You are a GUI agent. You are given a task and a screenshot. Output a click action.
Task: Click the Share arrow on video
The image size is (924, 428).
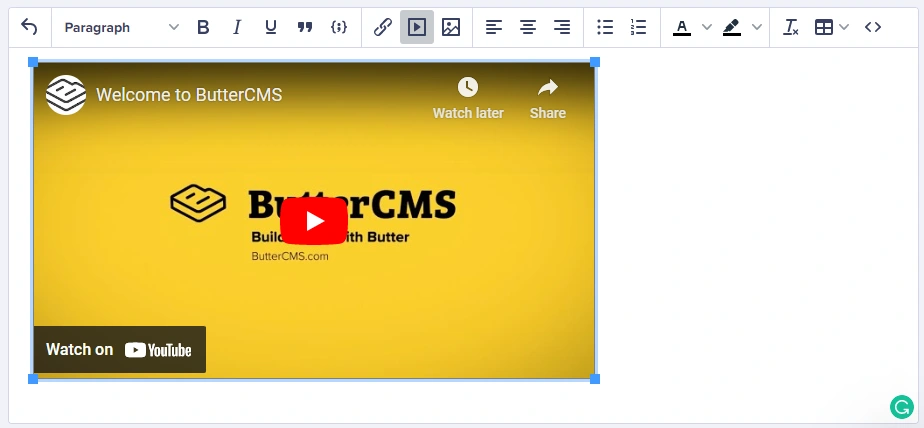pos(547,88)
